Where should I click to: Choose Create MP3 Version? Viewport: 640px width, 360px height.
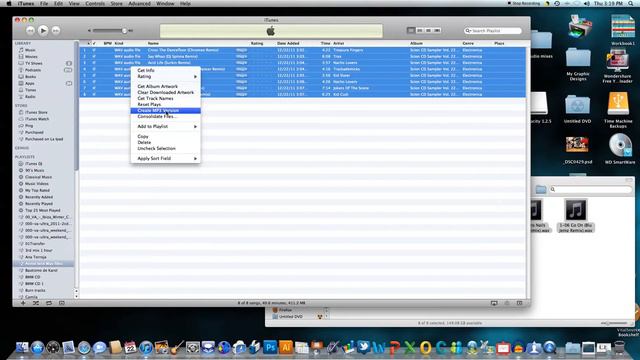pyautogui.click(x=165, y=110)
